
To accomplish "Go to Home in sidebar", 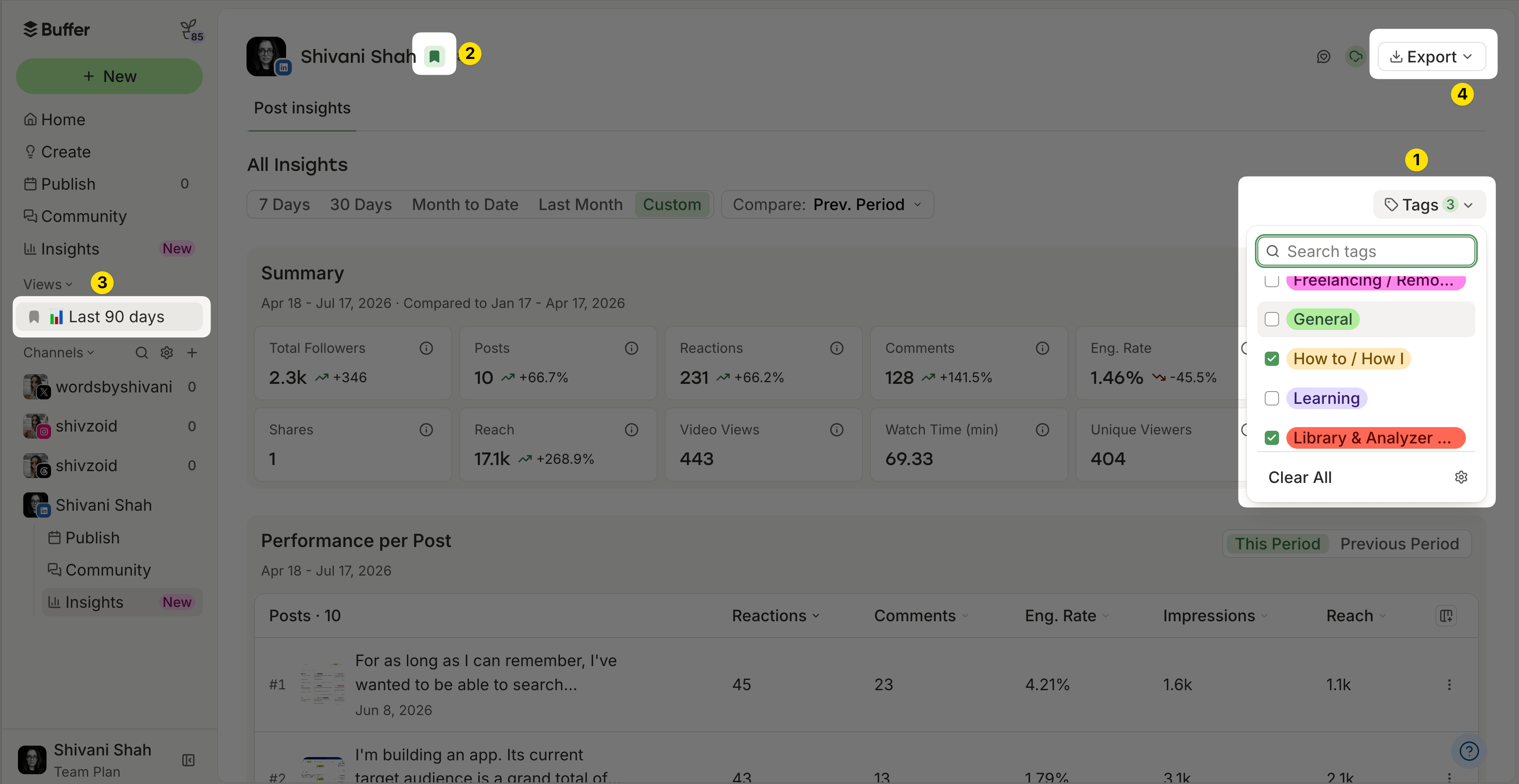I will click(109, 120).
